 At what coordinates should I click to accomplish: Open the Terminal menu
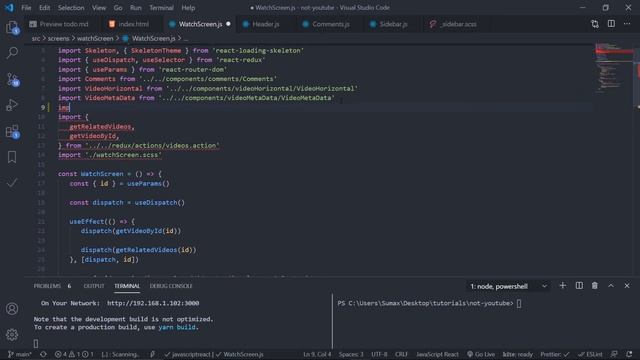pyautogui.click(x=161, y=8)
